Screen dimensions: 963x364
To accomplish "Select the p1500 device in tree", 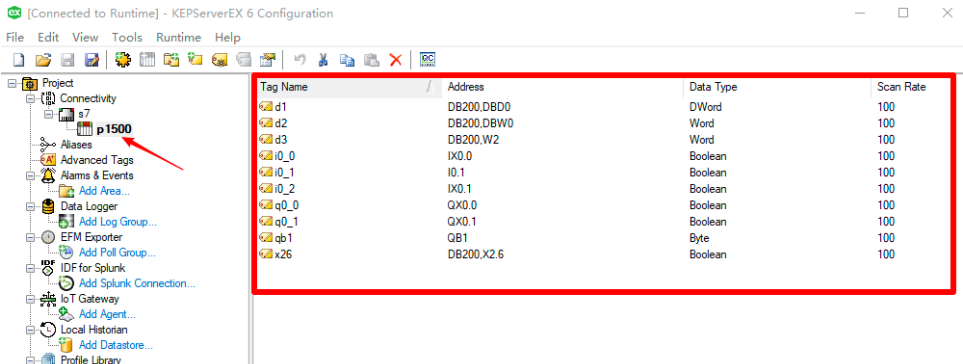I will click(114, 130).
